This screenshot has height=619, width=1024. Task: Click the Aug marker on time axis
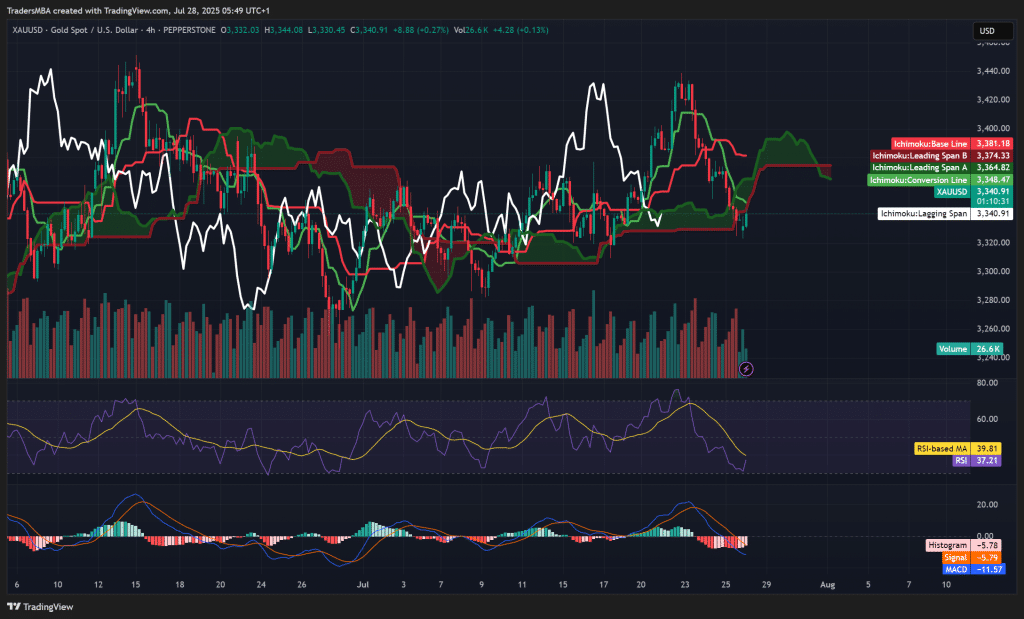point(827,582)
